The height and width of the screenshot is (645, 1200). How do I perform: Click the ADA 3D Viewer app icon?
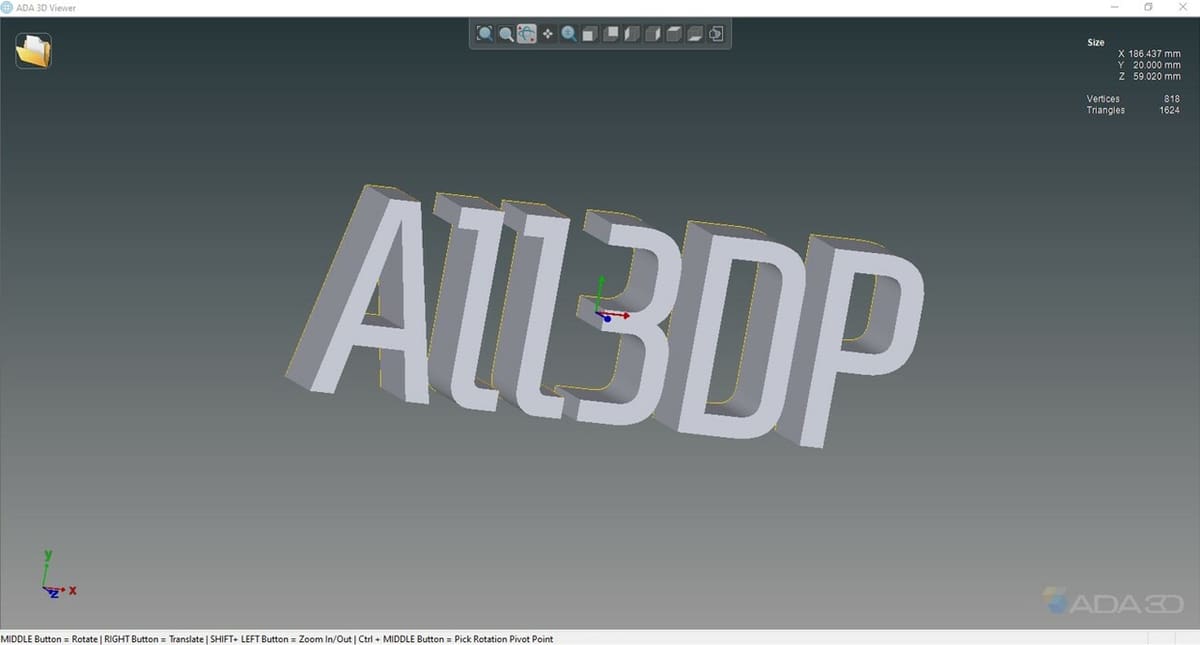point(7,8)
